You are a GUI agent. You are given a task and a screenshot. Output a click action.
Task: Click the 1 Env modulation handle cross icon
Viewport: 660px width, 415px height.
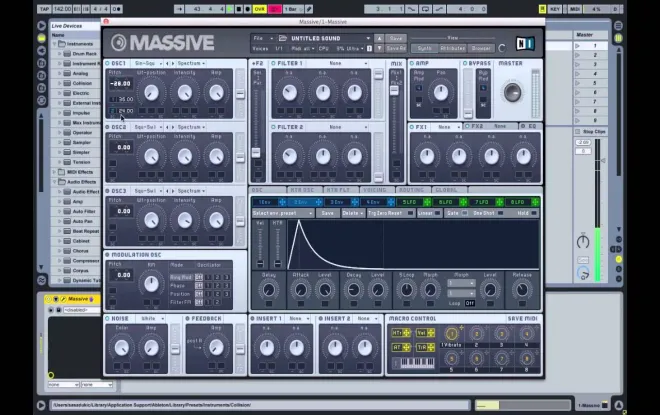(282, 202)
